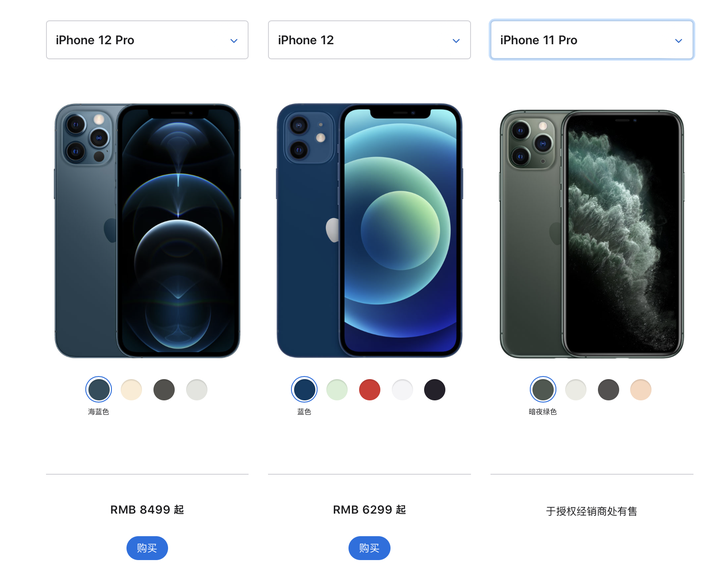
Task: Select the gold color for iPhone 11 Pro
Action: (641, 390)
